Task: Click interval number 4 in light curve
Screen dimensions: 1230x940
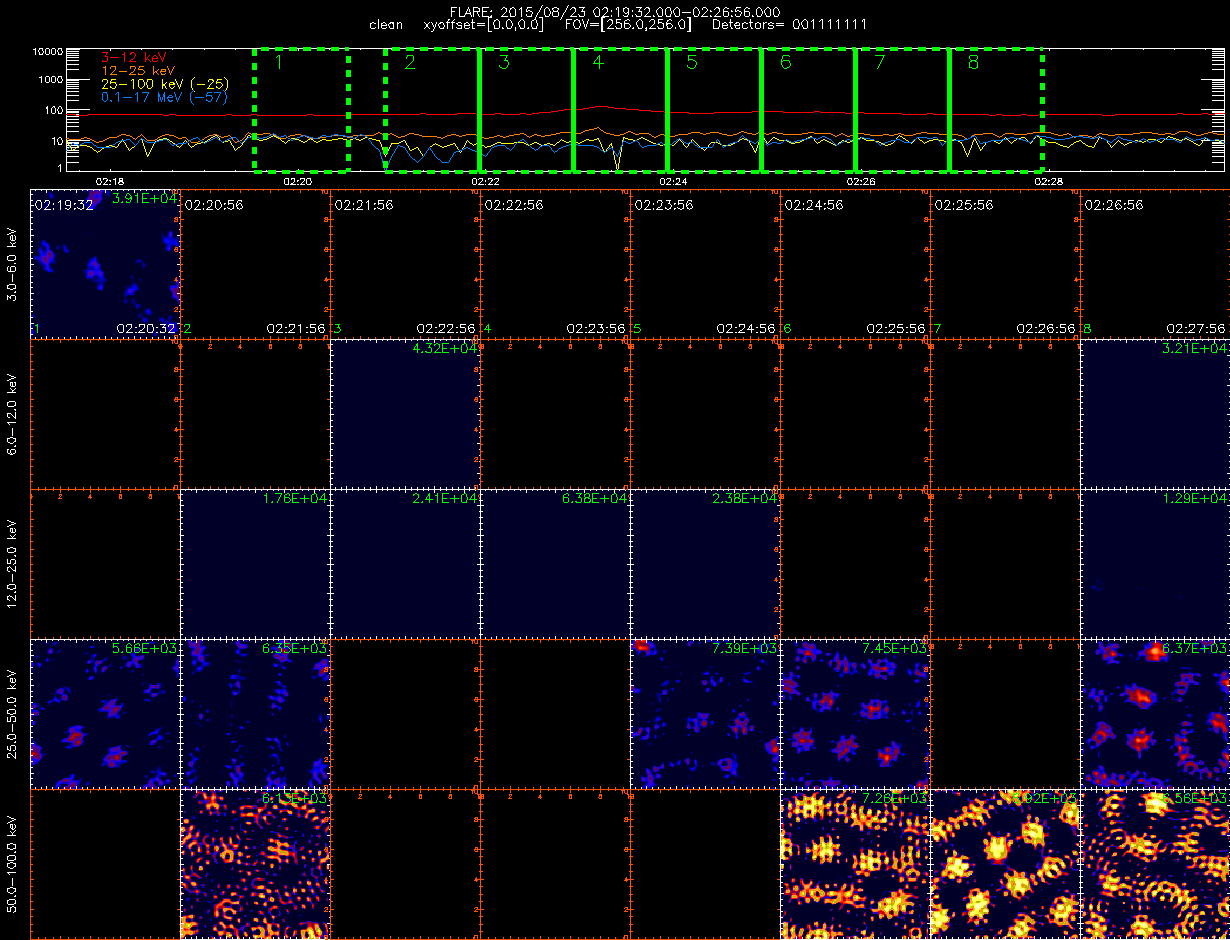Action: (598, 62)
